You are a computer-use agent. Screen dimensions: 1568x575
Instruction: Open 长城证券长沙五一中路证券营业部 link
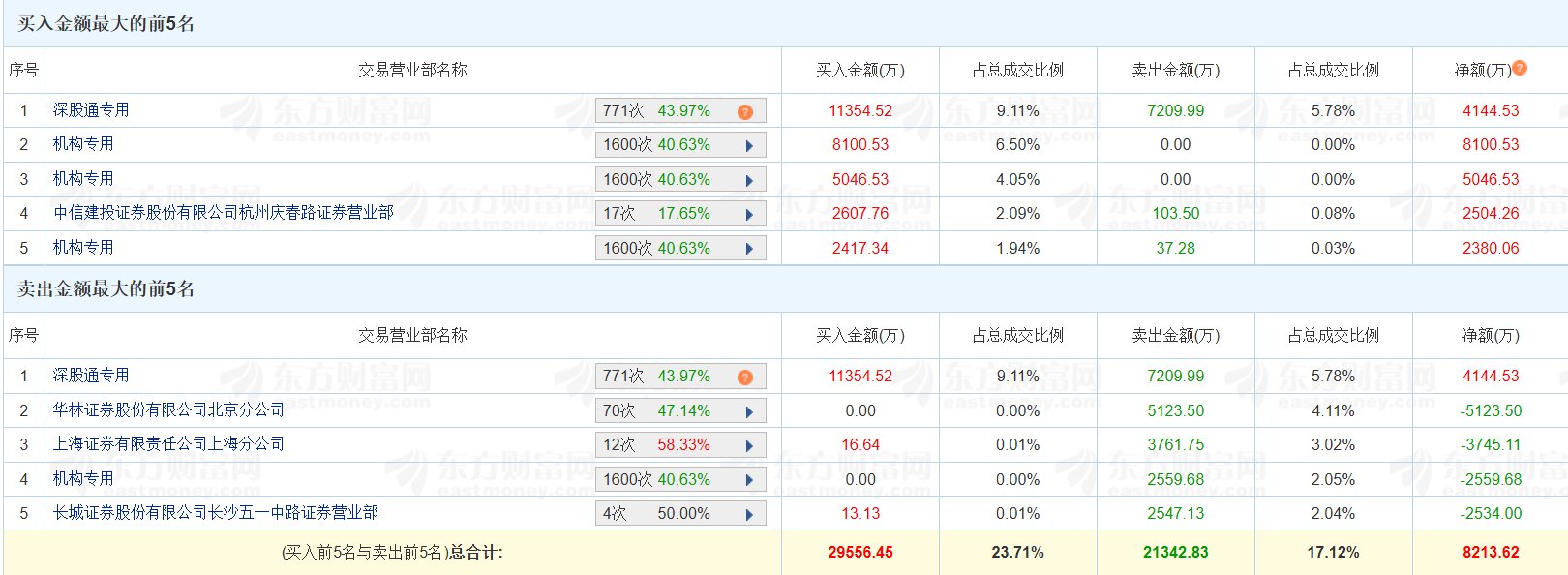point(215,513)
